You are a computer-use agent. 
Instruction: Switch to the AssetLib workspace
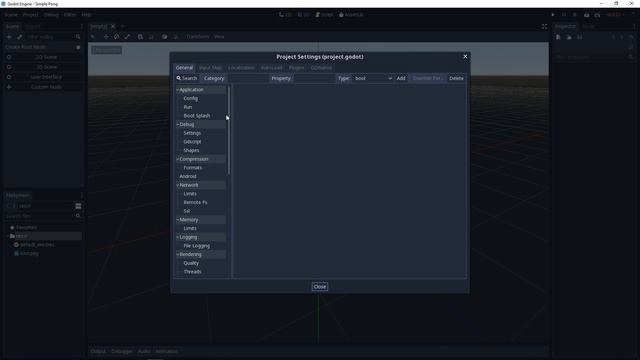pyautogui.click(x=351, y=15)
